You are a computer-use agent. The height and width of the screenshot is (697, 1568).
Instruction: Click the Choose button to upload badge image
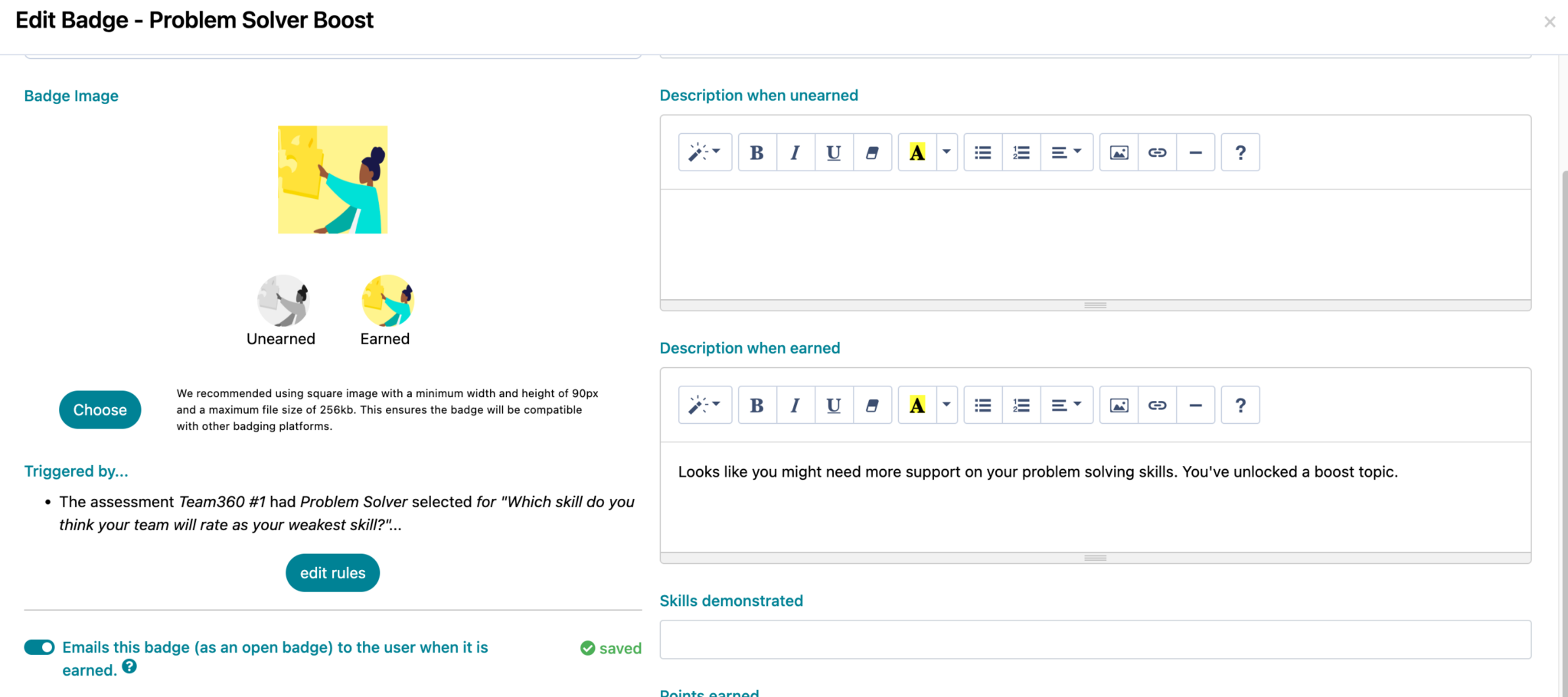[x=100, y=409]
